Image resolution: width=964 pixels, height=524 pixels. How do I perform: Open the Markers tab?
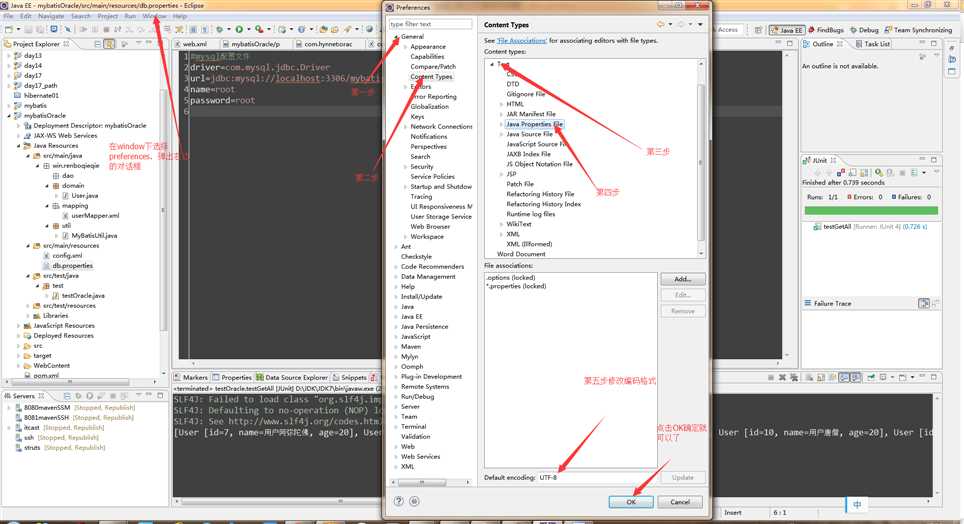191,378
